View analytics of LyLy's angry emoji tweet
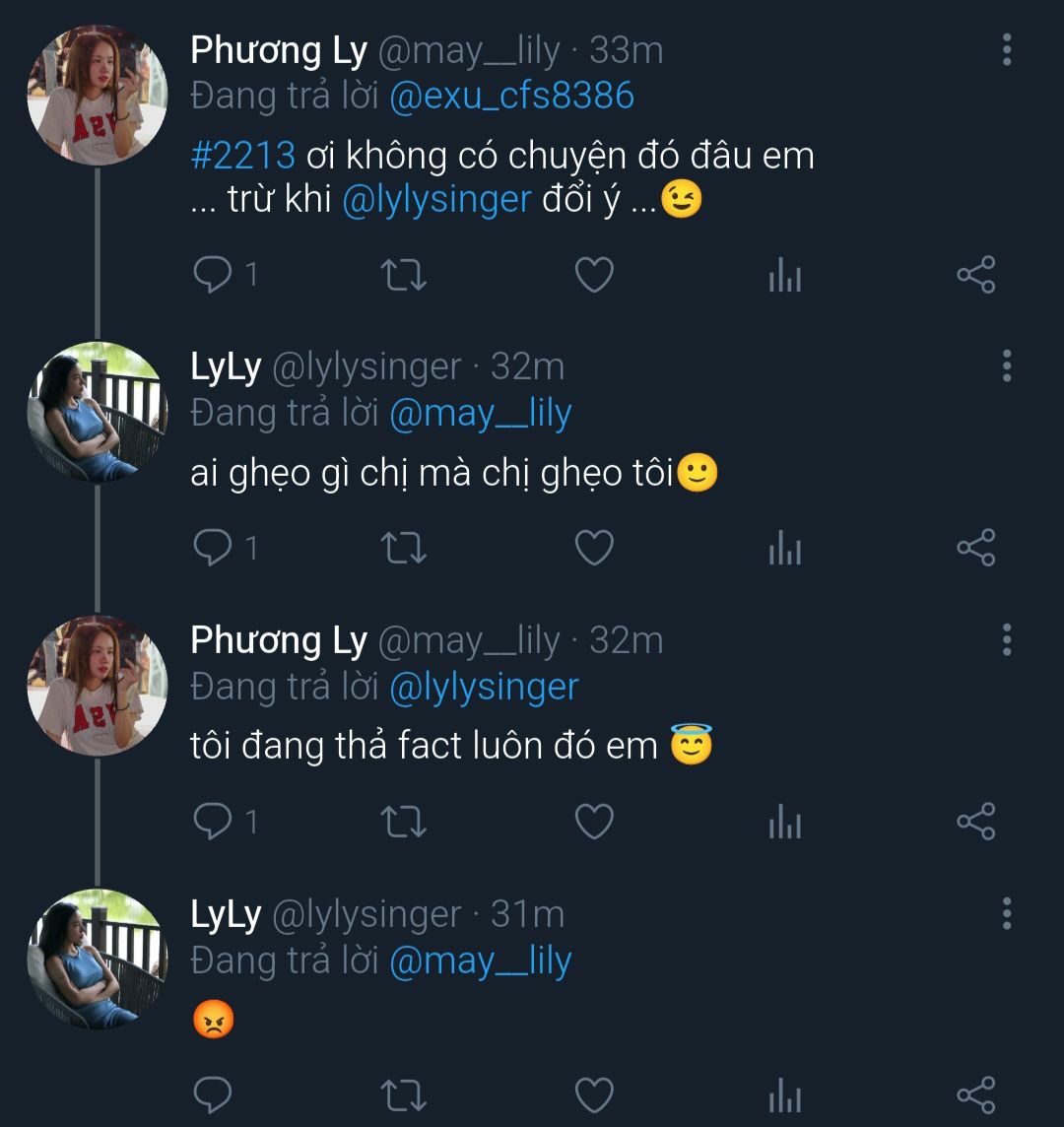The height and width of the screenshot is (1127, 1064). pyautogui.click(x=785, y=1095)
